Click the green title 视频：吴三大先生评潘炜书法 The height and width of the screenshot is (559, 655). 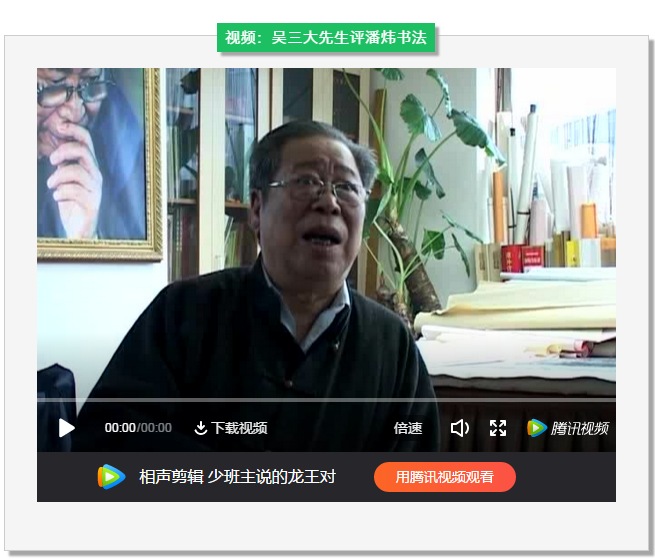coord(326,38)
